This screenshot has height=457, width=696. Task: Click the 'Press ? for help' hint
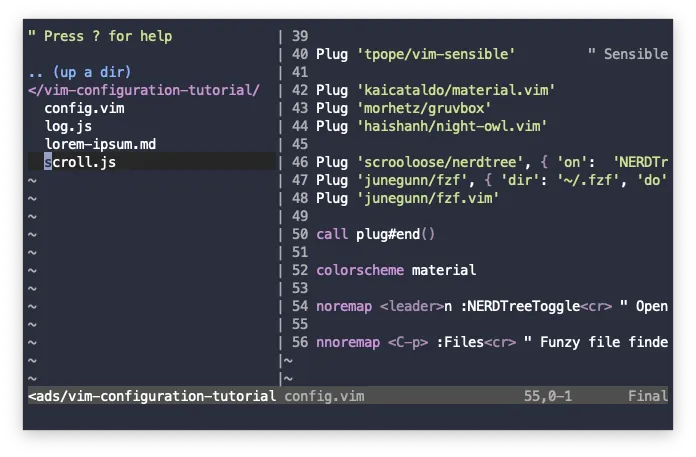coord(100,36)
